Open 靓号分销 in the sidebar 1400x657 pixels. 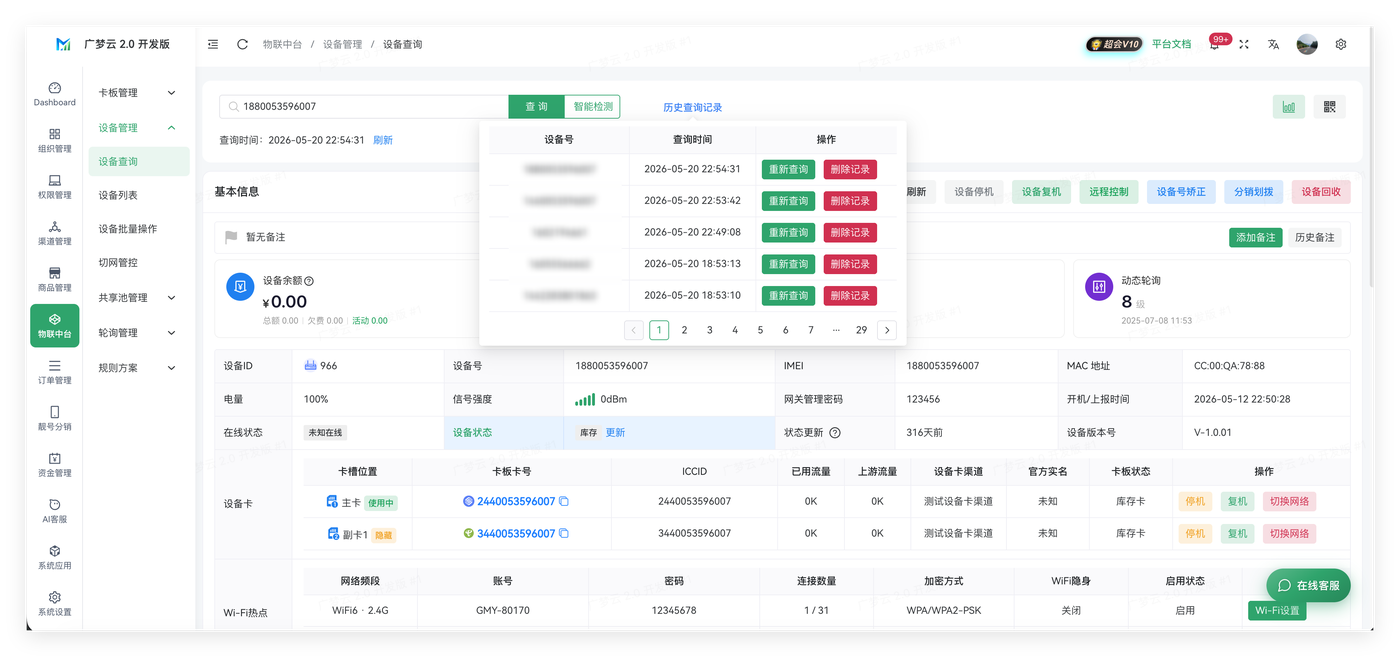pyautogui.click(x=55, y=418)
